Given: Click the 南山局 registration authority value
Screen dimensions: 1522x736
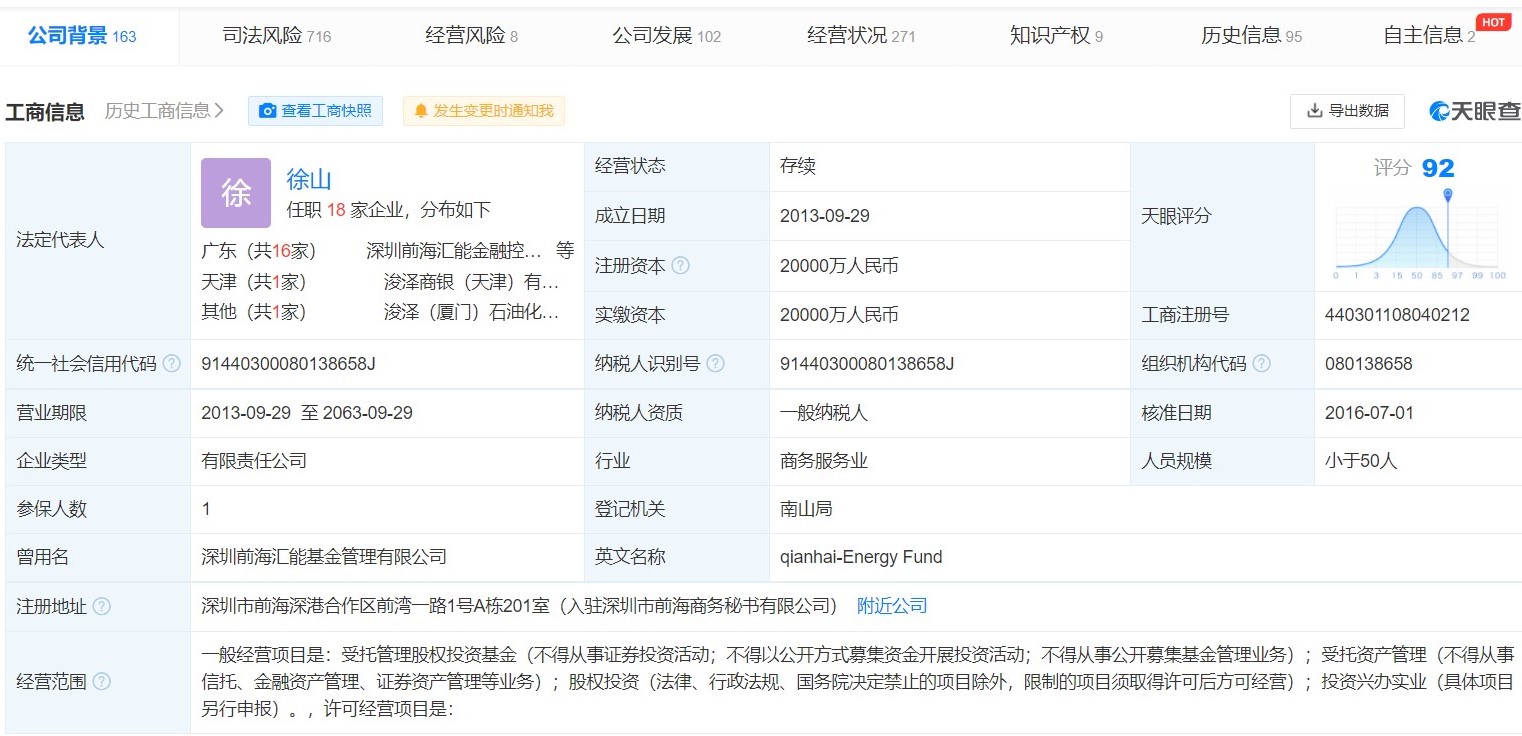Looking at the screenshot, I should (x=806, y=509).
